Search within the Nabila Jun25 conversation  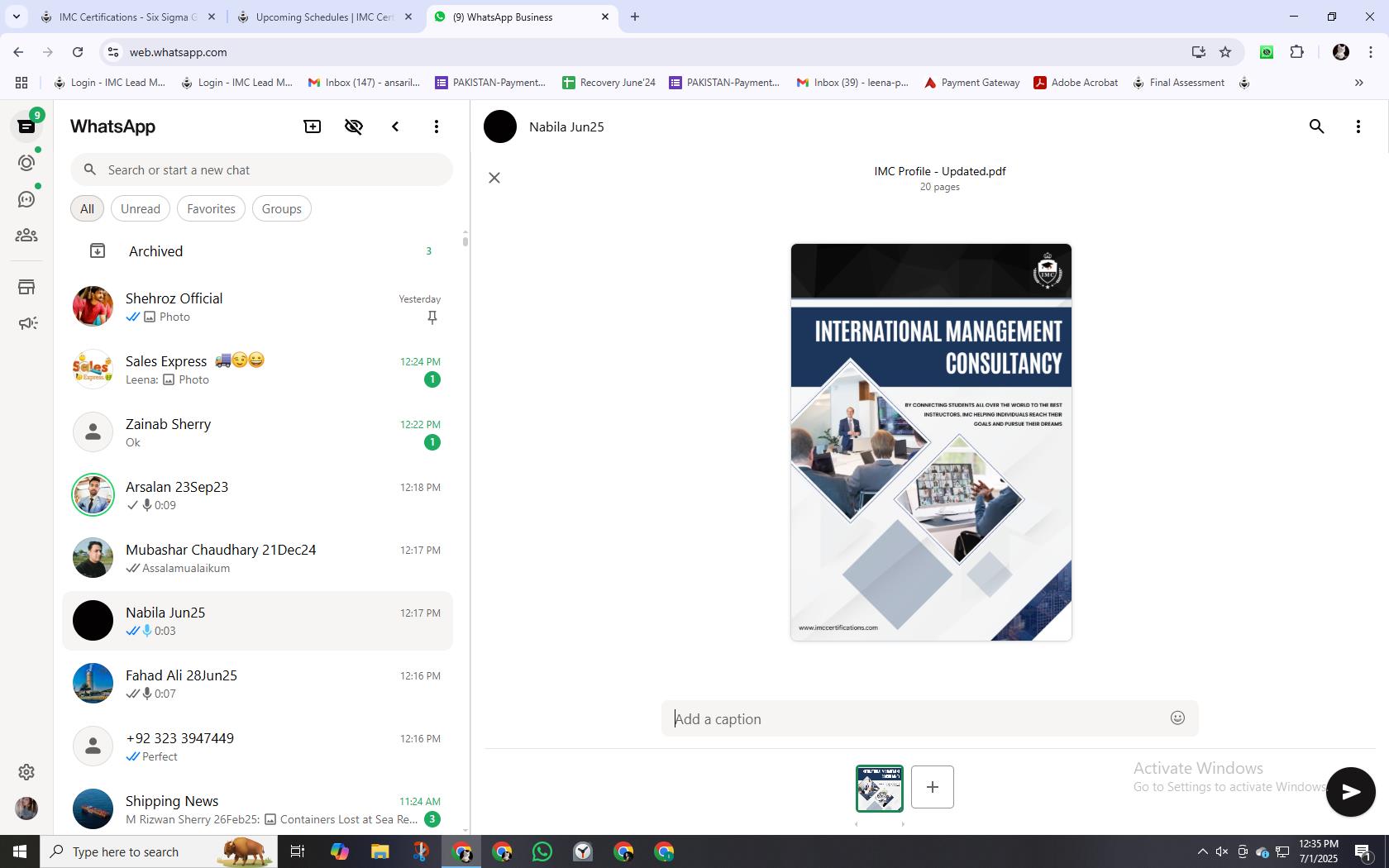click(x=1317, y=126)
